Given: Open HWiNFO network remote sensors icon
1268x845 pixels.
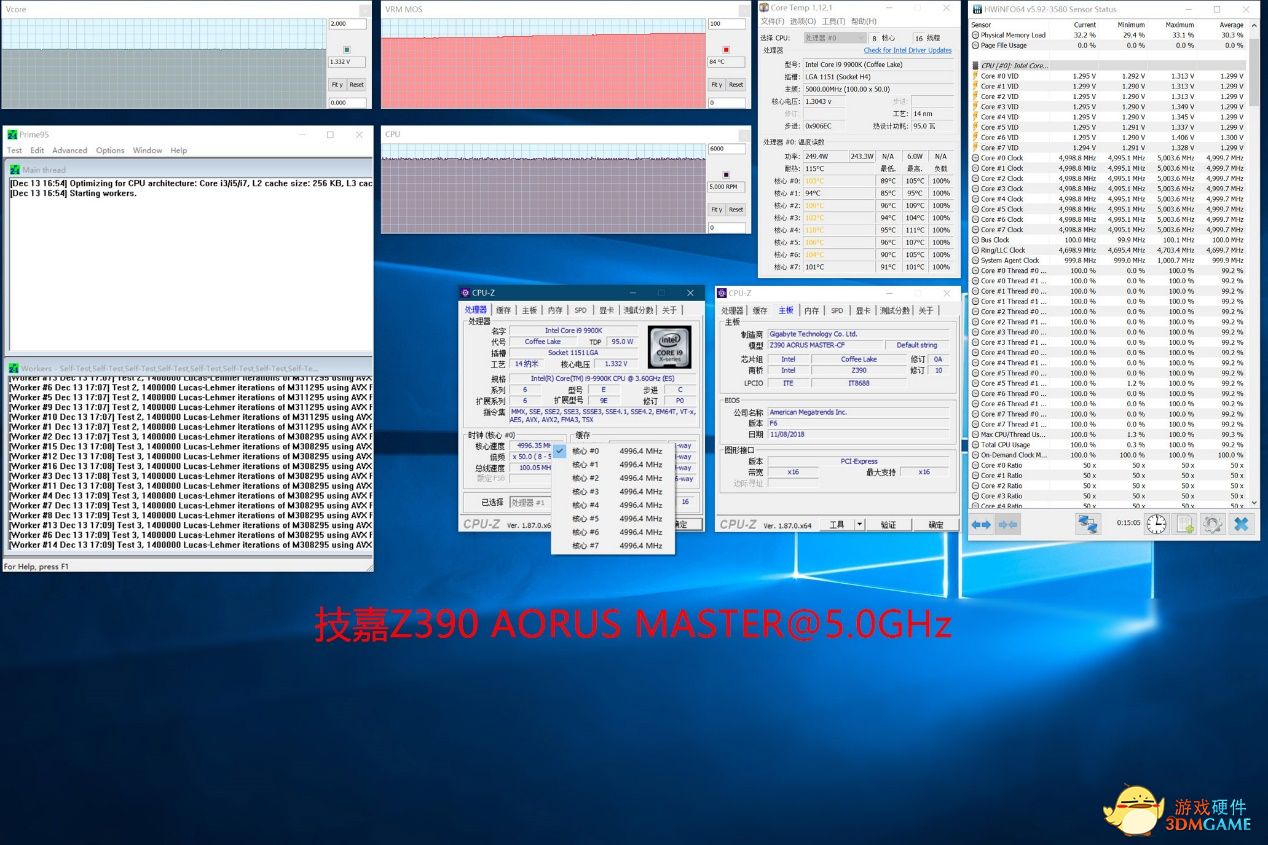Looking at the screenshot, I should (1088, 524).
